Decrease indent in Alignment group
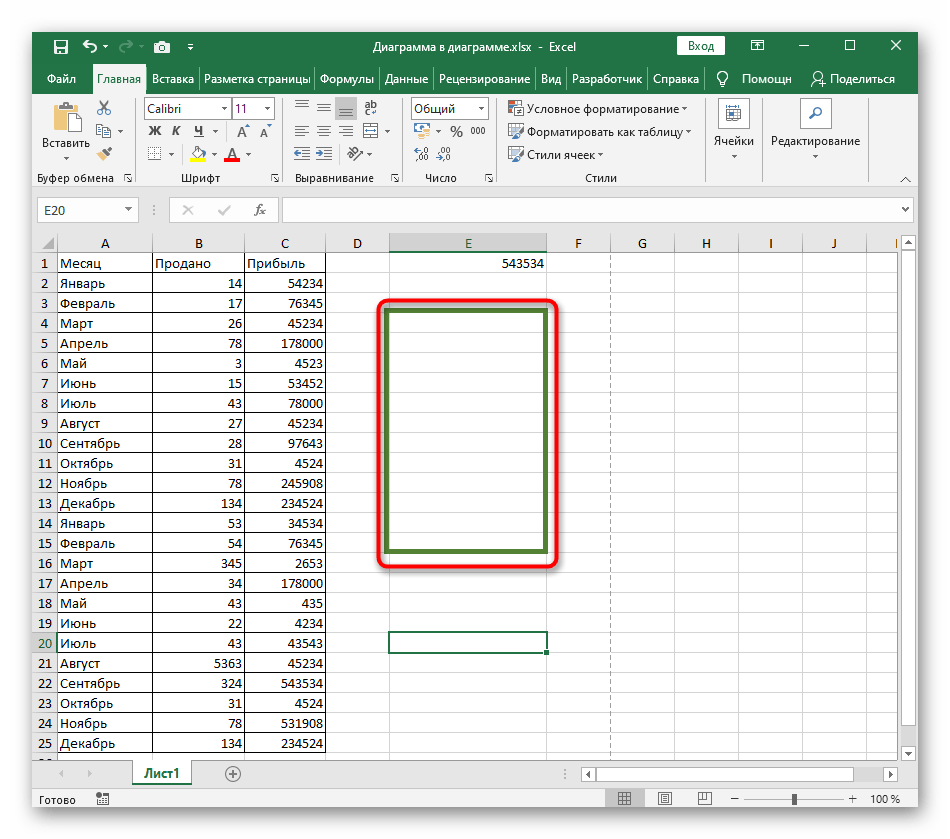This screenshot has height=839, width=950. [x=302, y=154]
